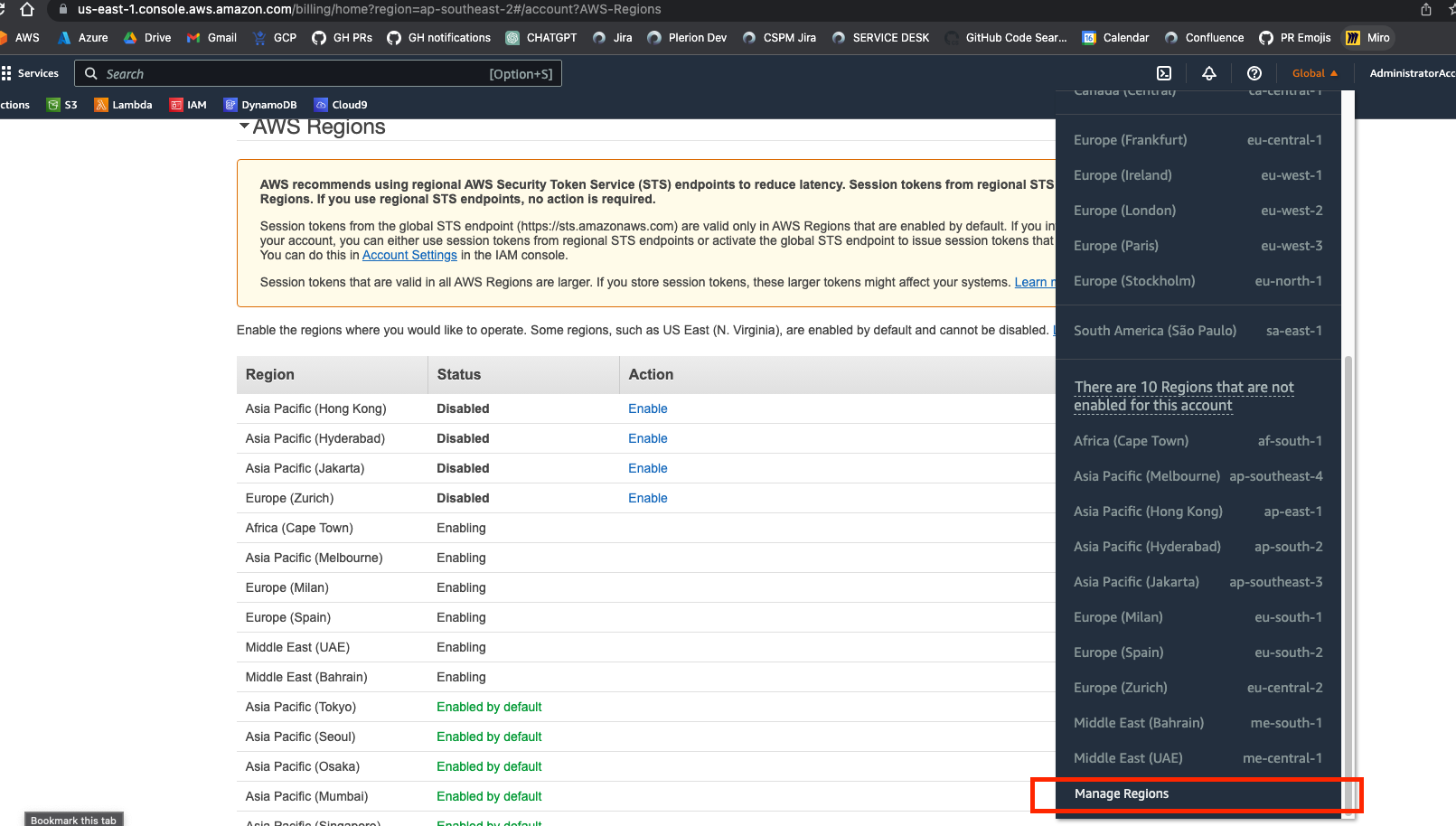Click Asia Pacific (Hyderabad) ap-south-2 entry

(1198, 547)
